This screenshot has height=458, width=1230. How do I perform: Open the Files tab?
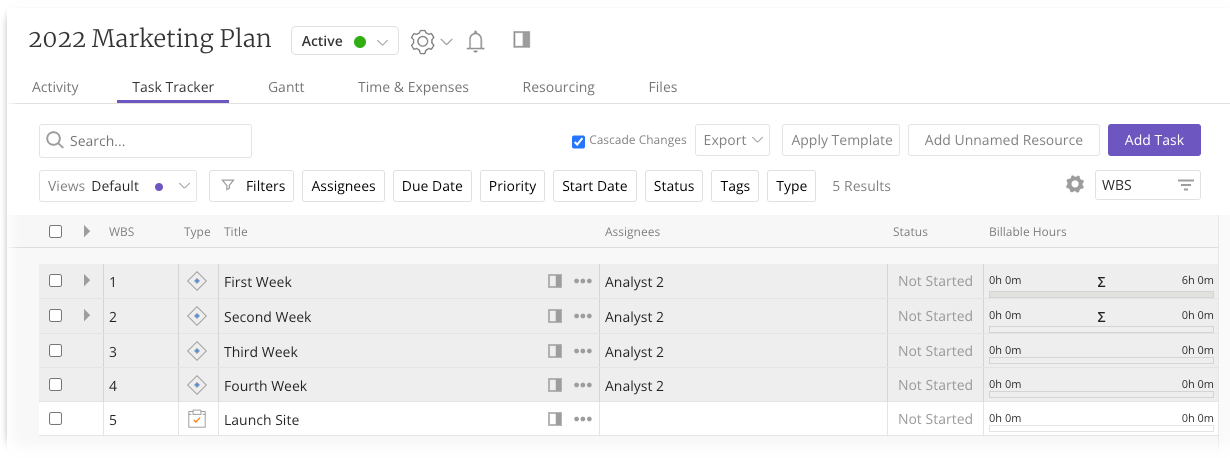pyautogui.click(x=663, y=87)
